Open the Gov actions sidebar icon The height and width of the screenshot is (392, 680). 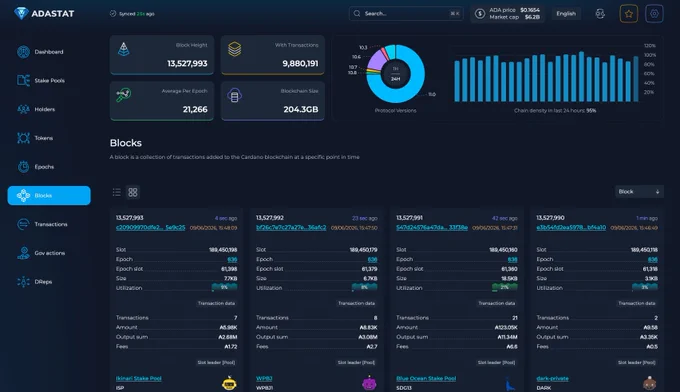tap(23, 253)
